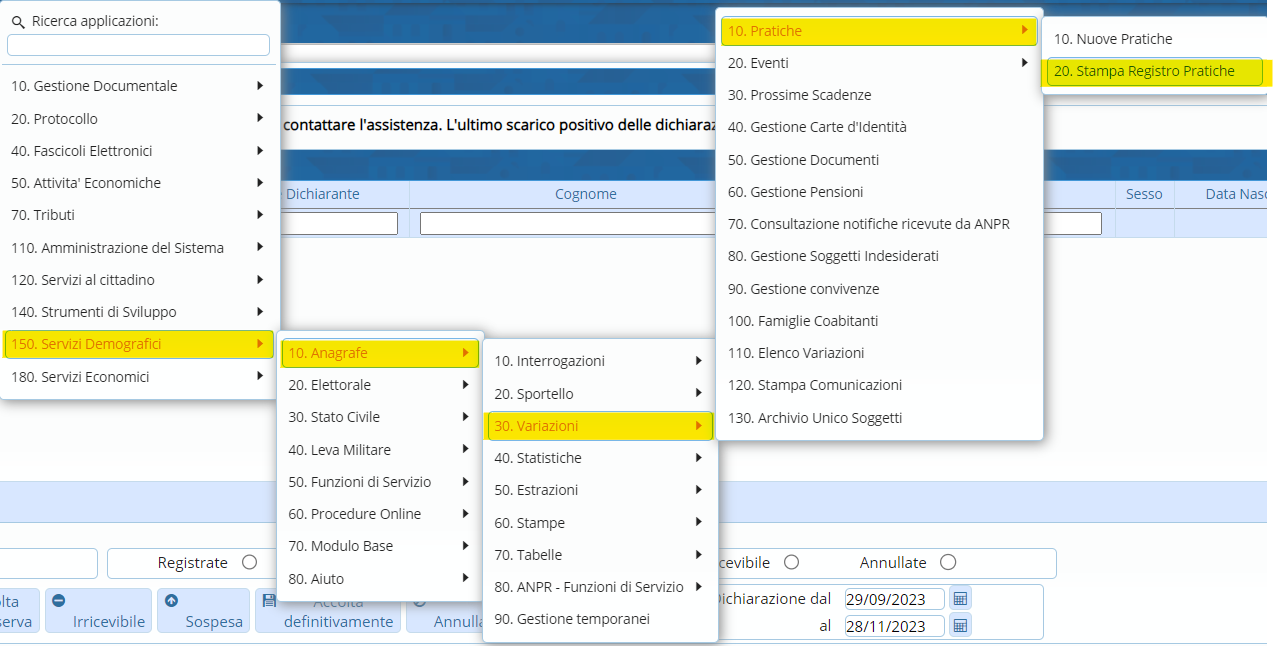
Task: Select the Annullate radio button
Action: tap(948, 563)
